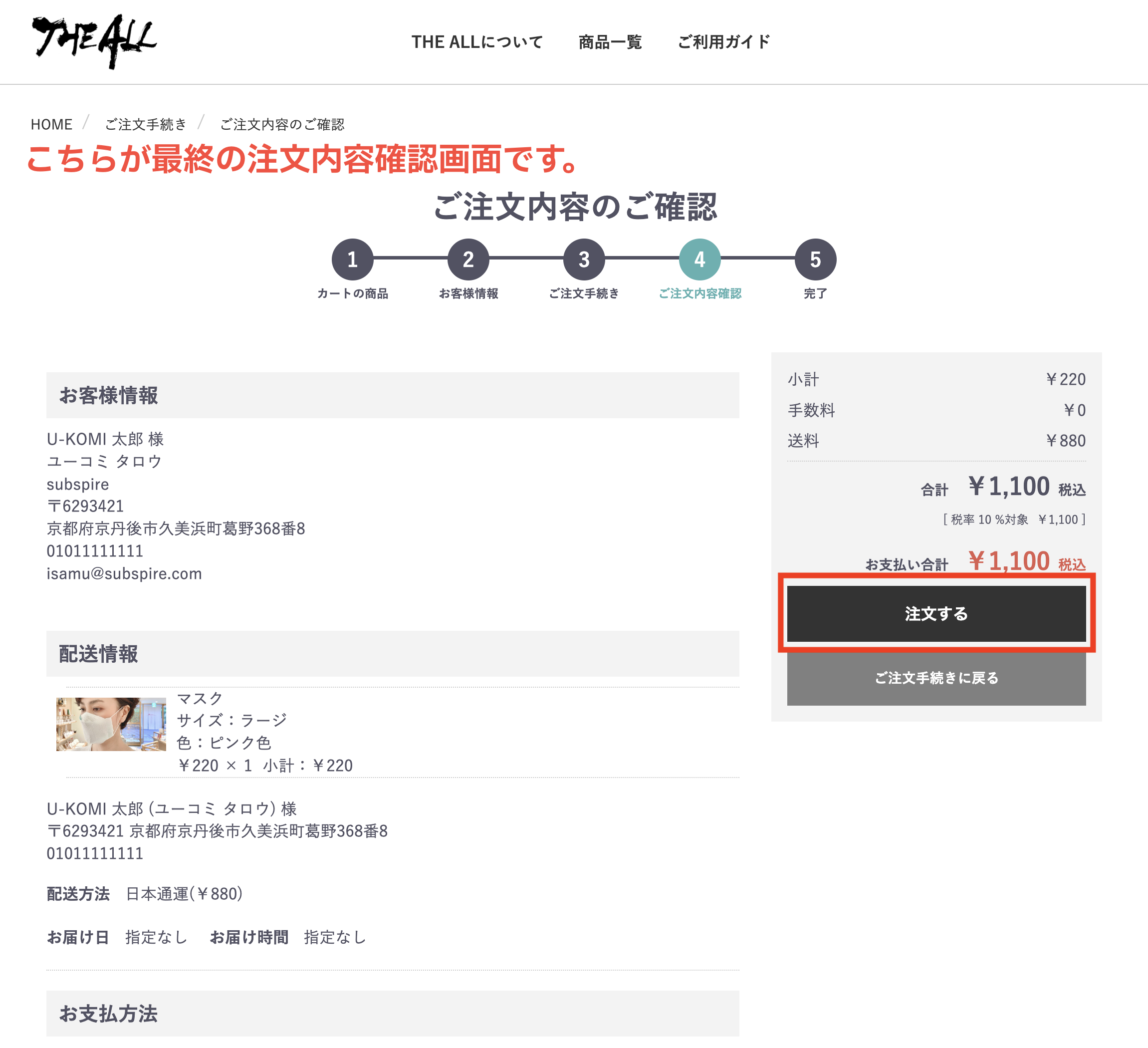Image resolution: width=1148 pixels, height=1048 pixels.
Task: Click the マスク product name
Action: click(199, 698)
